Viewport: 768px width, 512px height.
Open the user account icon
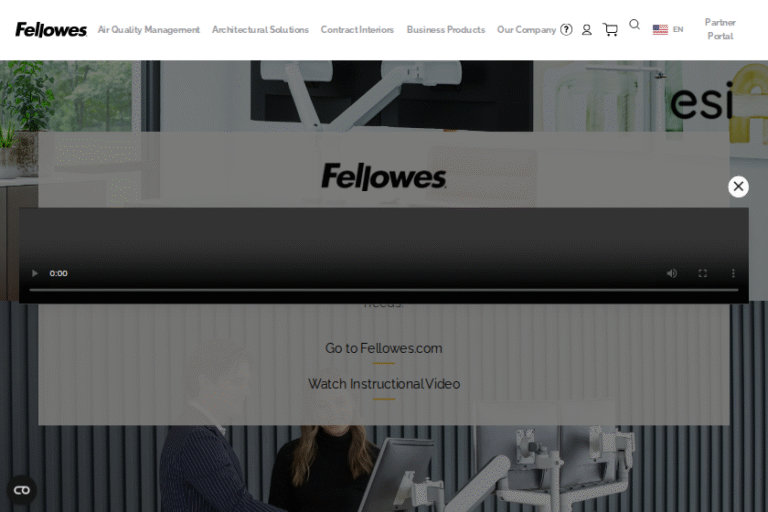pyautogui.click(x=586, y=30)
